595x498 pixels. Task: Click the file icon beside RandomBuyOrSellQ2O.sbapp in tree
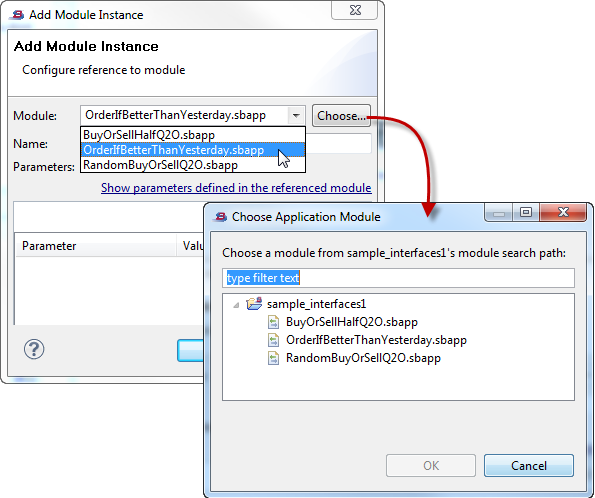click(273, 358)
